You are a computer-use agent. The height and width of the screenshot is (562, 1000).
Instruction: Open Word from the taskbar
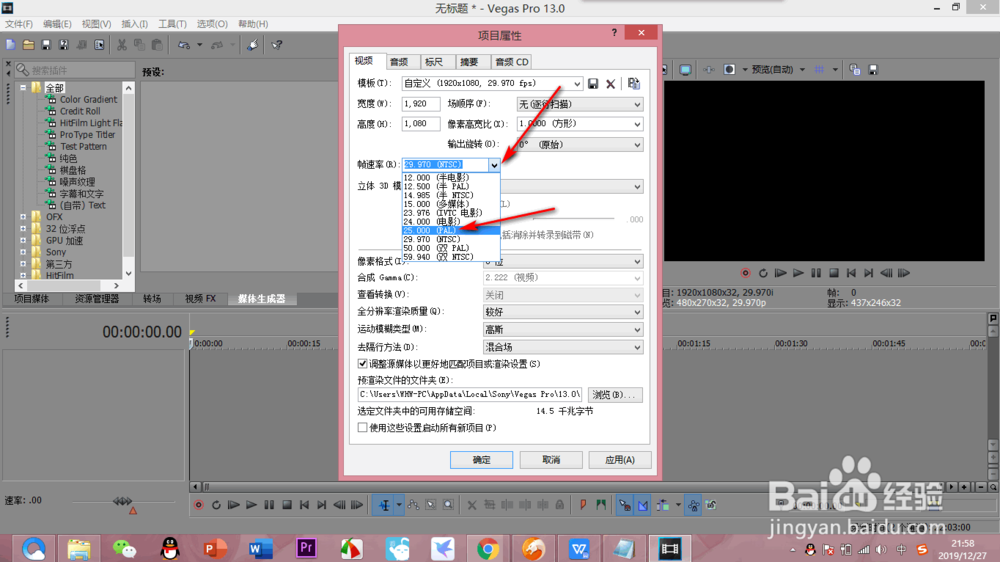point(260,548)
